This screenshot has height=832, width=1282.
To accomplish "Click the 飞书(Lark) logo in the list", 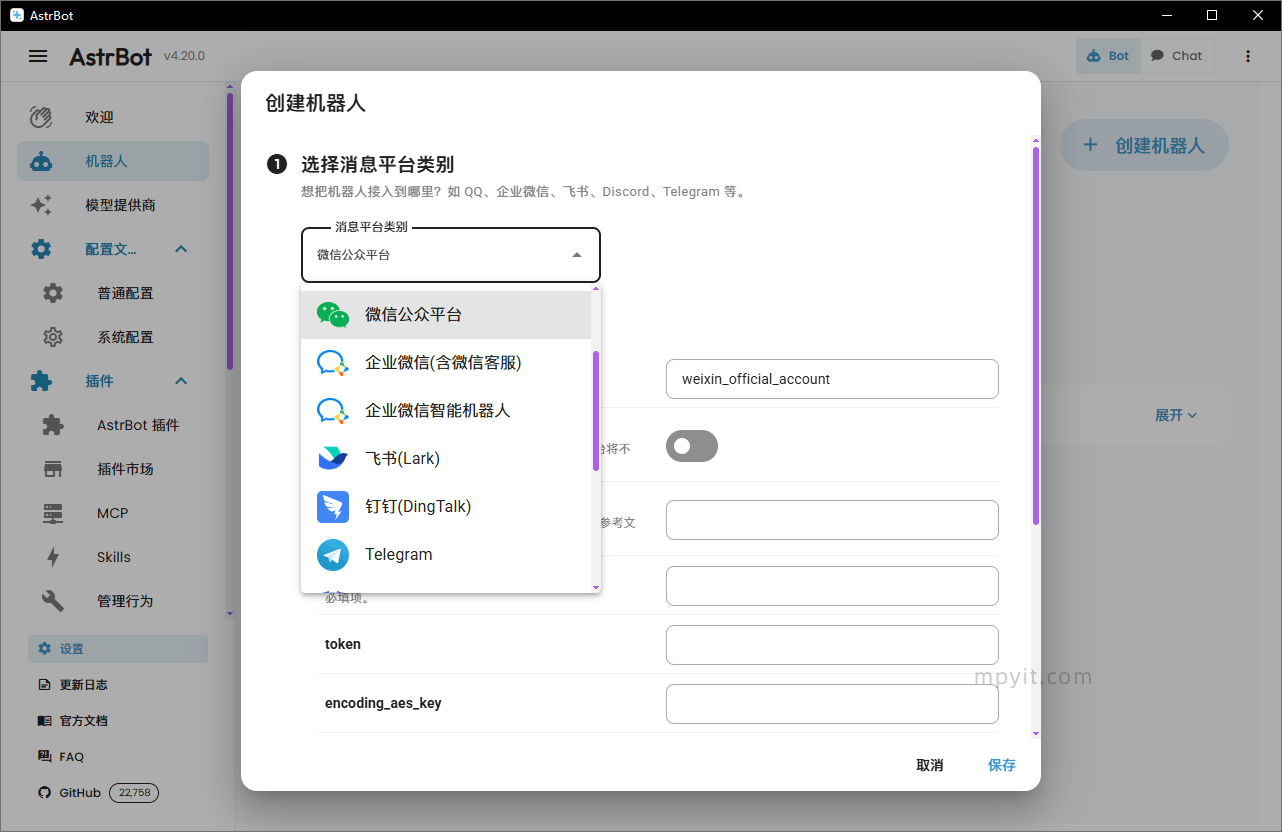I will click(333, 458).
